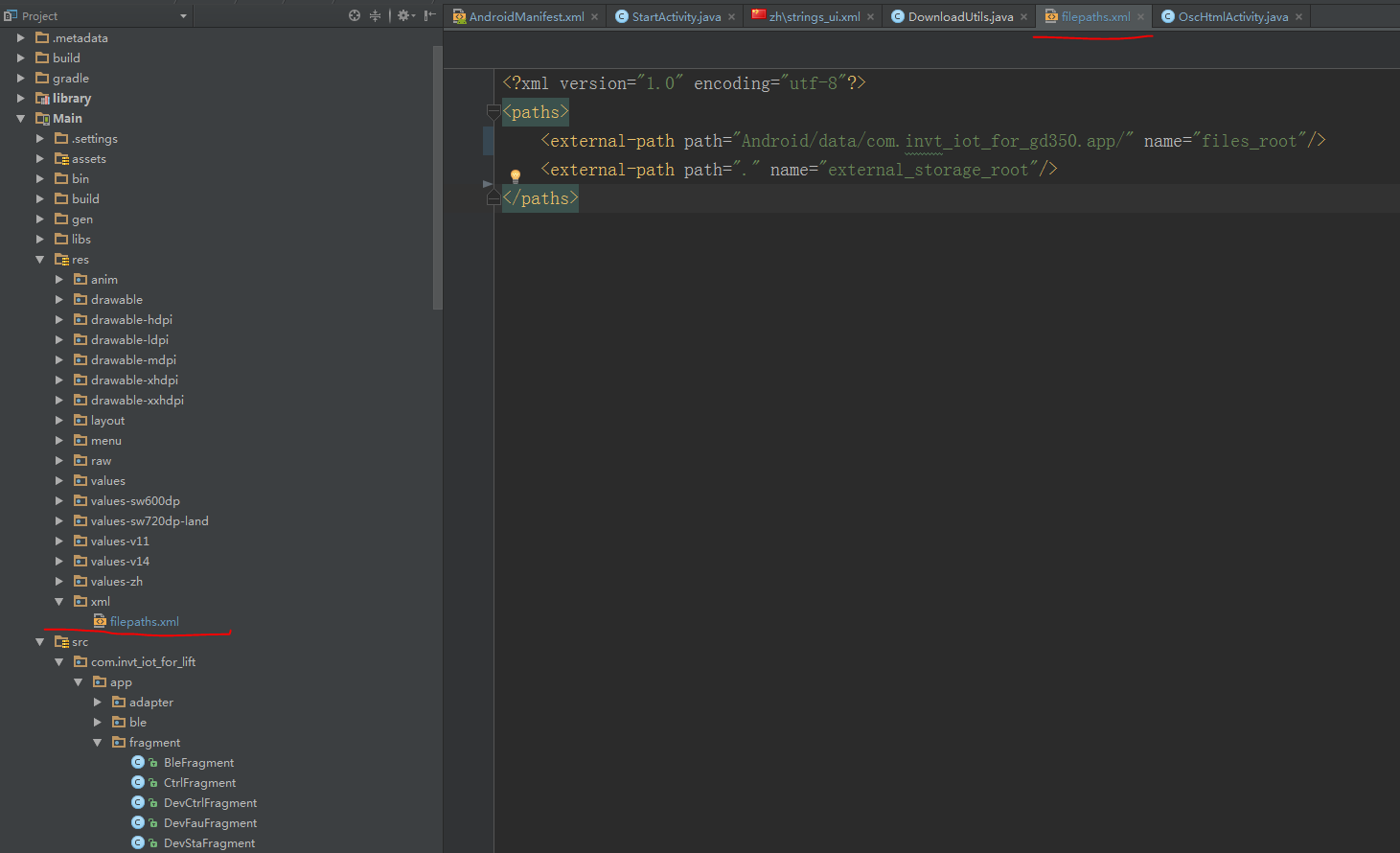The image size is (1400, 853).
Task: Close the OscHtmlActivity.java tab
Action: (1298, 15)
